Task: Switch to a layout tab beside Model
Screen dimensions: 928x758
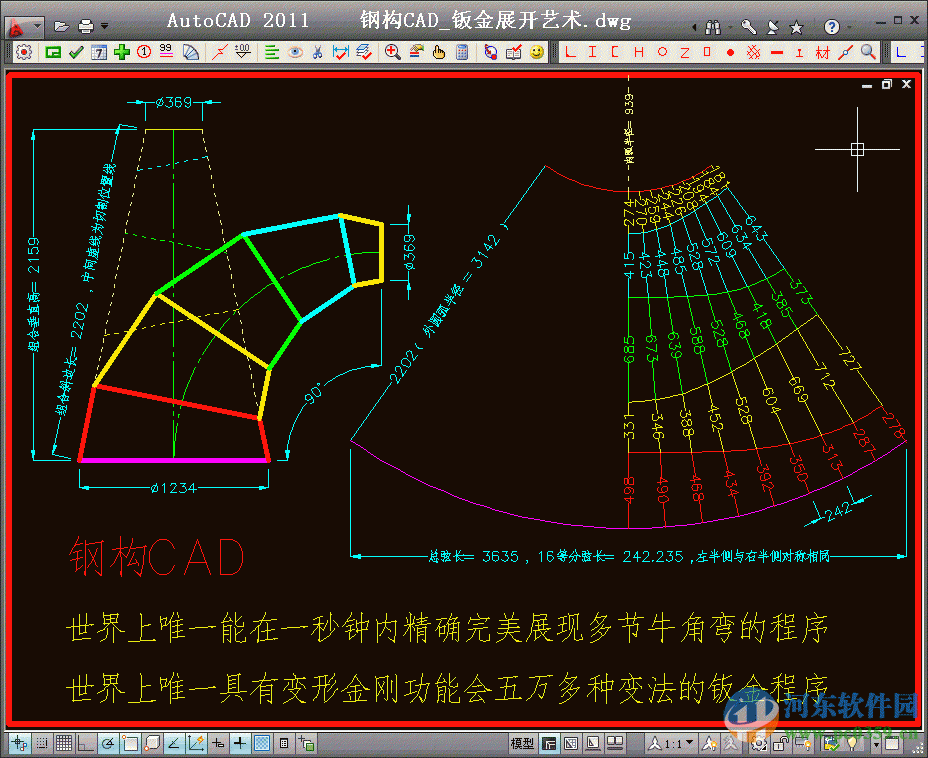Action: pyautogui.click(x=549, y=744)
